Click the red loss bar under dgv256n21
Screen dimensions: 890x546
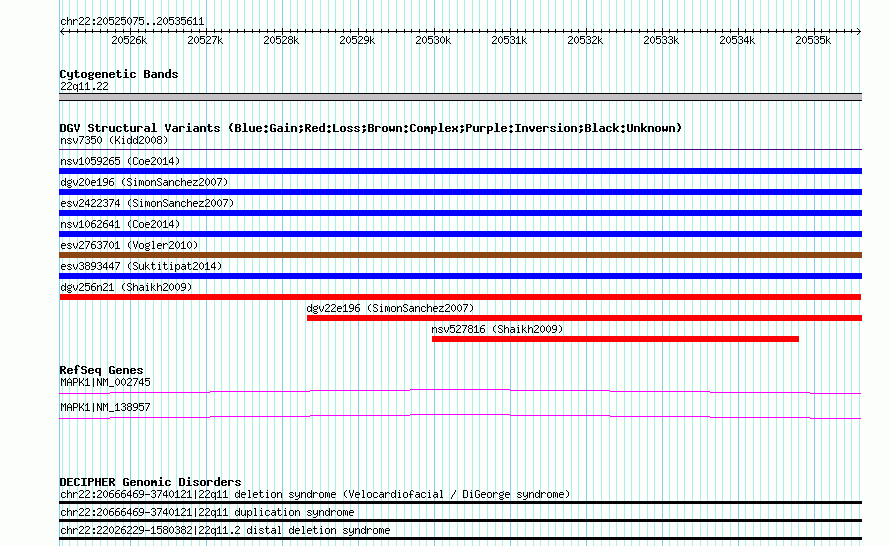[x=460, y=297]
